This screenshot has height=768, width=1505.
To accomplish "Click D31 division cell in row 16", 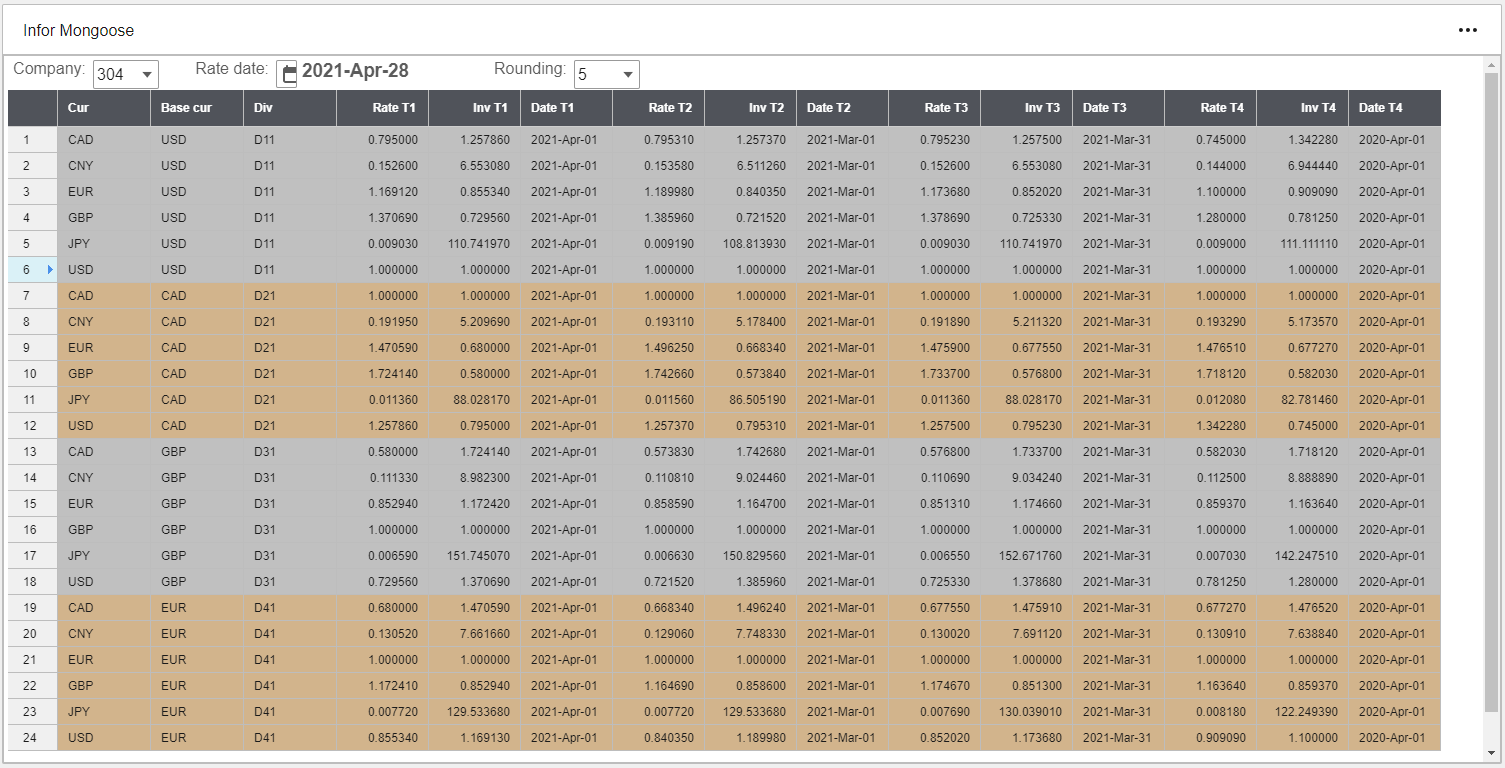I will coord(290,529).
